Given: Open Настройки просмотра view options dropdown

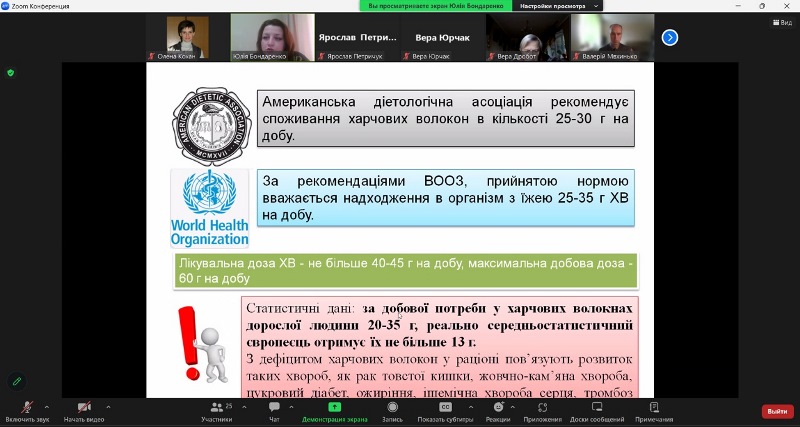Looking at the screenshot, I should point(557,6).
